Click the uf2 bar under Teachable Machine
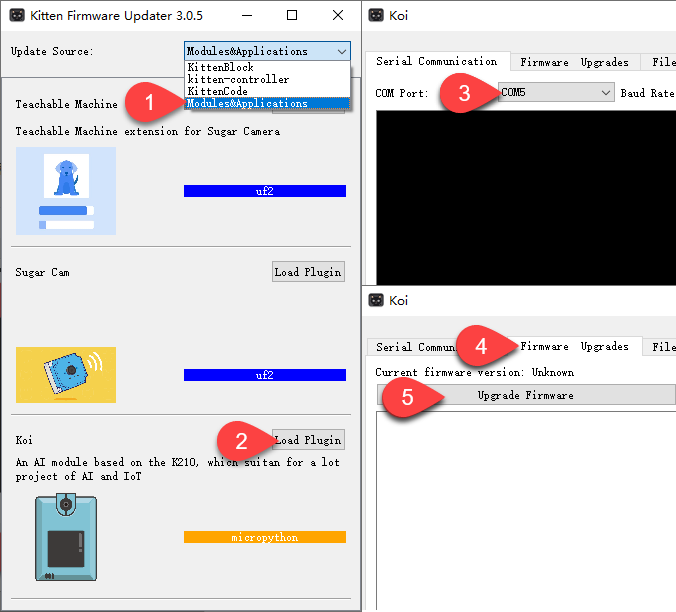The height and width of the screenshot is (612, 676). pyautogui.click(x=265, y=191)
